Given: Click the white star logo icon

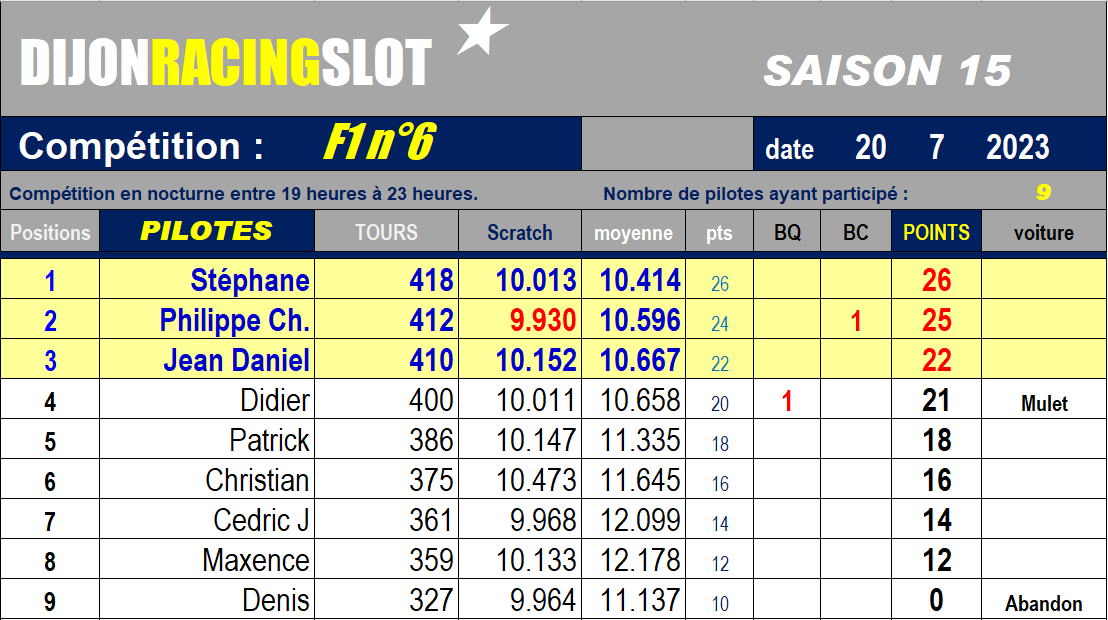Looking at the screenshot, I should point(483,32).
